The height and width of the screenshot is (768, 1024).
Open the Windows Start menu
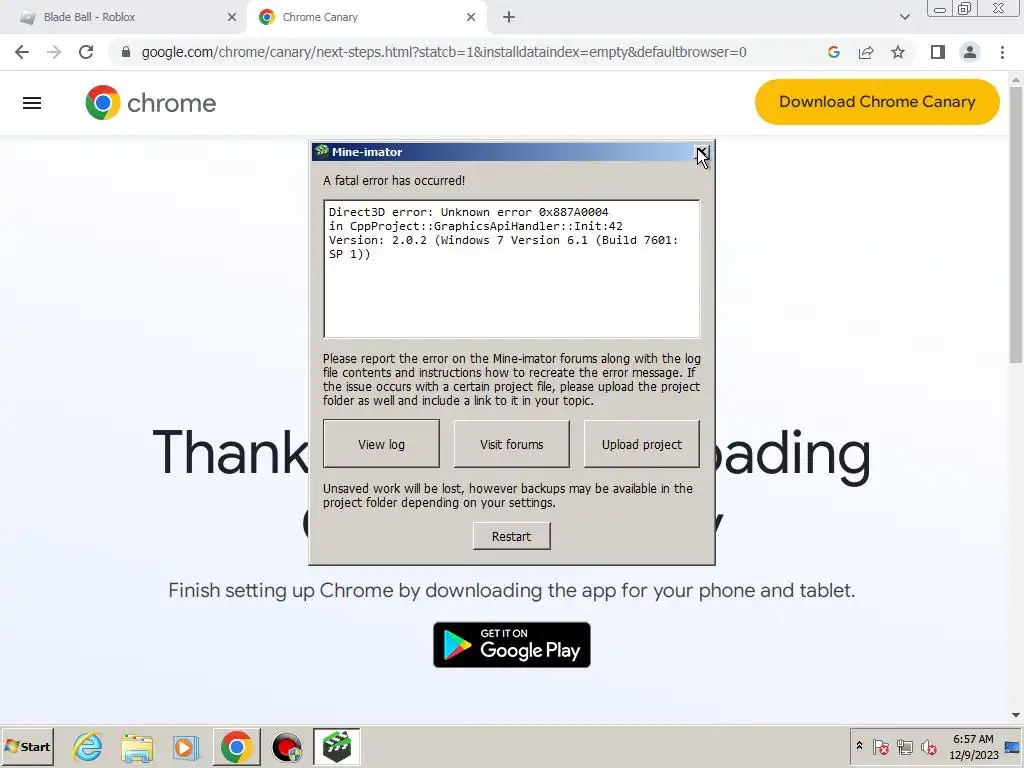coord(27,746)
